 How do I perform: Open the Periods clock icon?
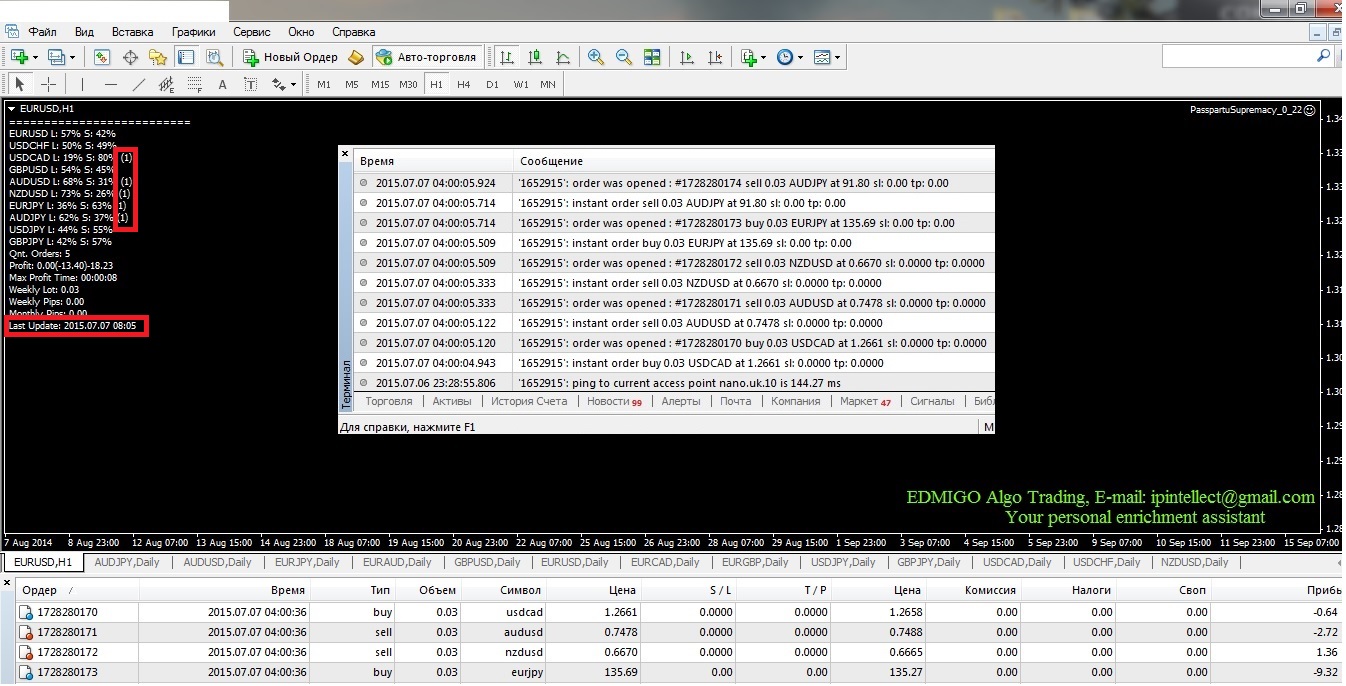784,57
